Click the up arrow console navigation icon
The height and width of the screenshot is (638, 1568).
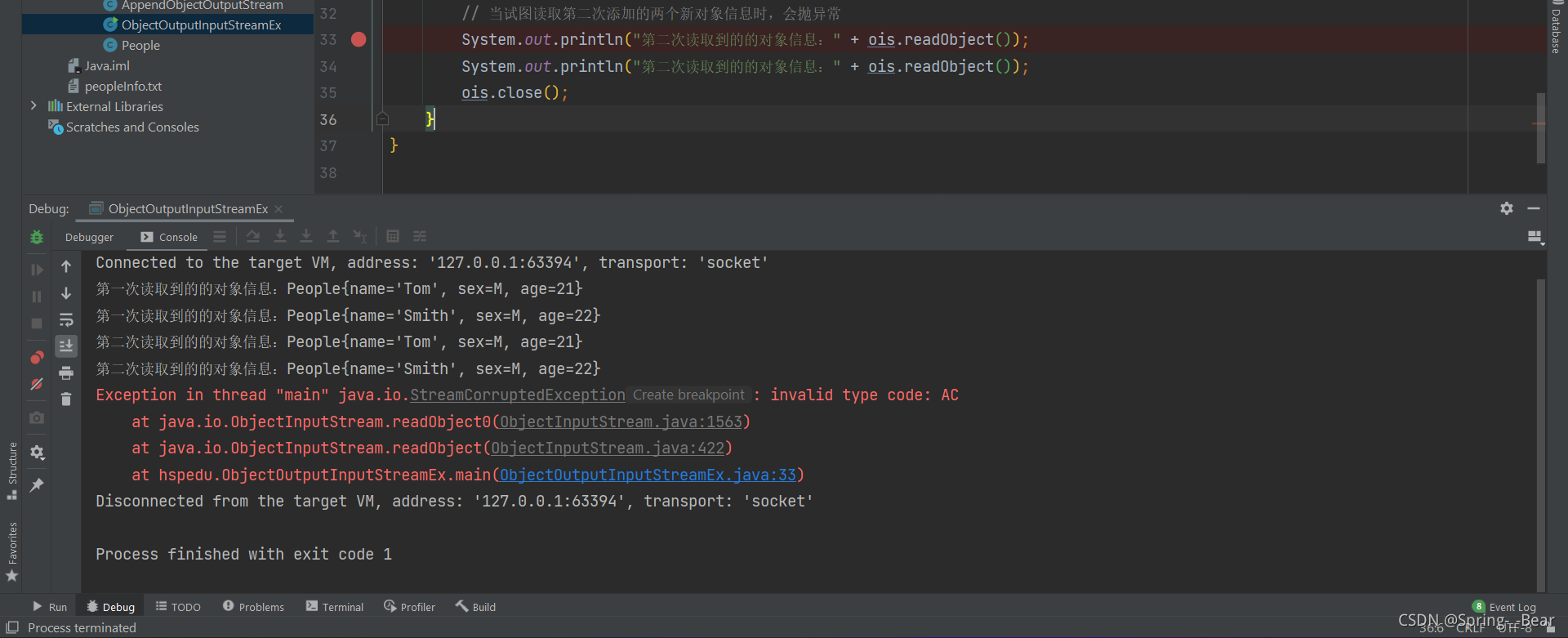[66, 266]
